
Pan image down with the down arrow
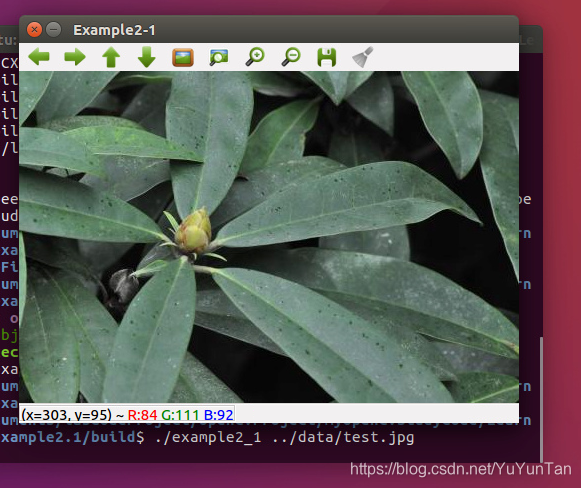pos(147,57)
